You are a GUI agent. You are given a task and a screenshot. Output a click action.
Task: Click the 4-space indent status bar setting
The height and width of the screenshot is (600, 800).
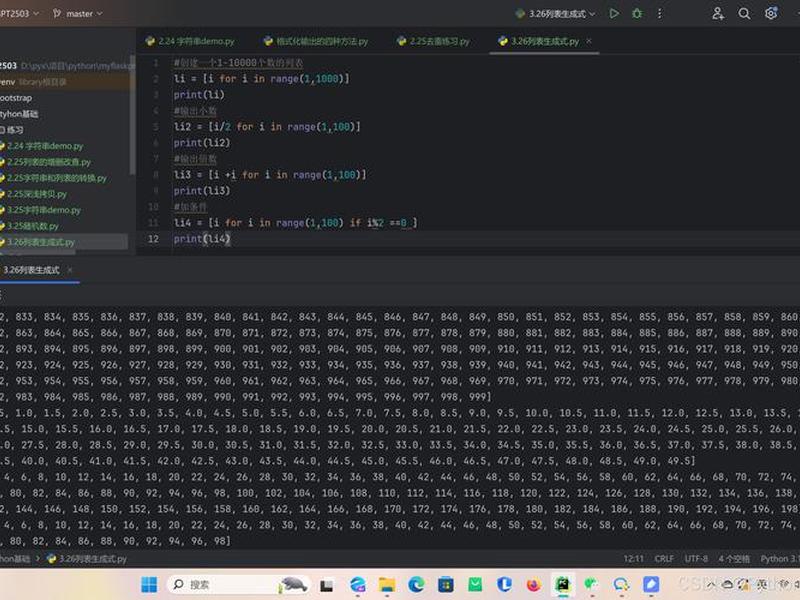tap(734, 559)
